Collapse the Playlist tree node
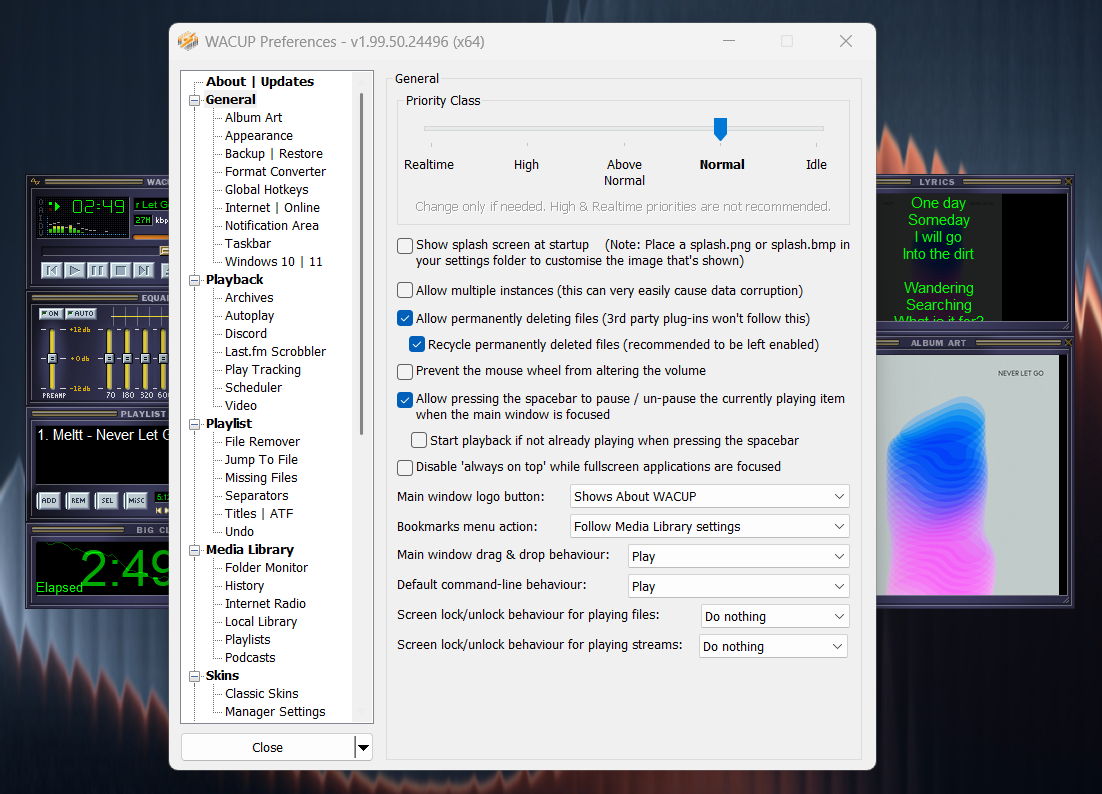1102x794 pixels. (195, 424)
